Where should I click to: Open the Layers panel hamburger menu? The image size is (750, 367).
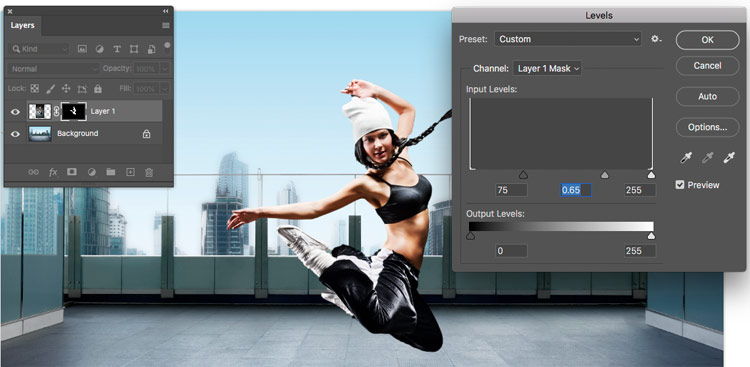point(165,25)
